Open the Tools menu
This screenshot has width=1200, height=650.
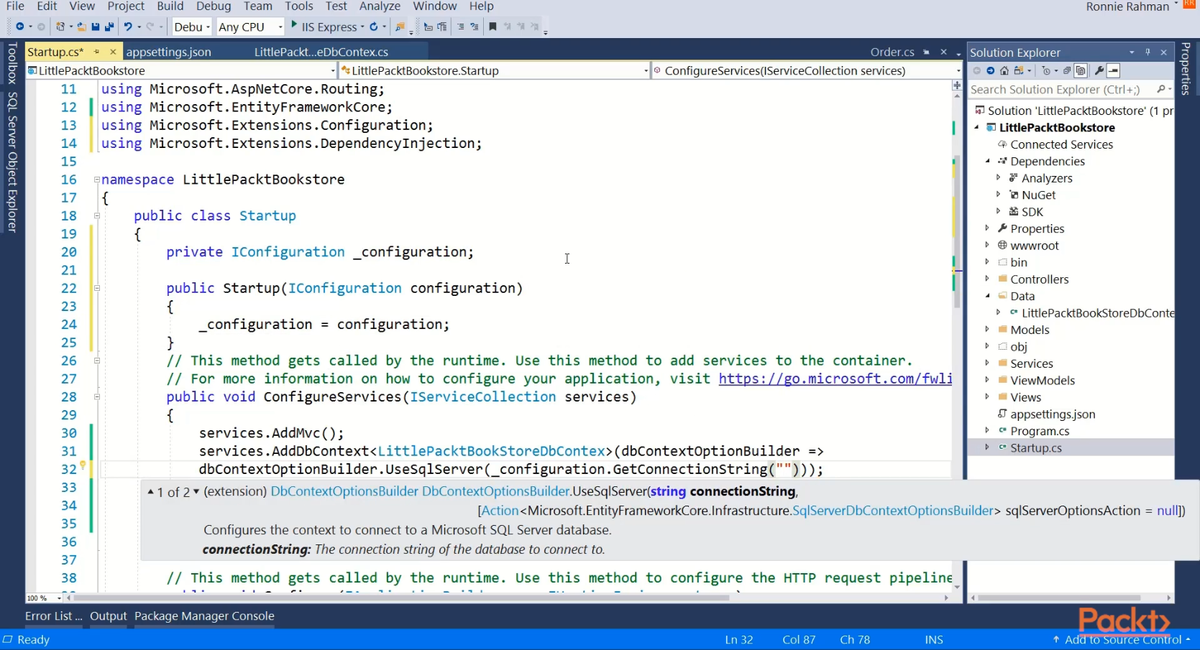point(299,6)
